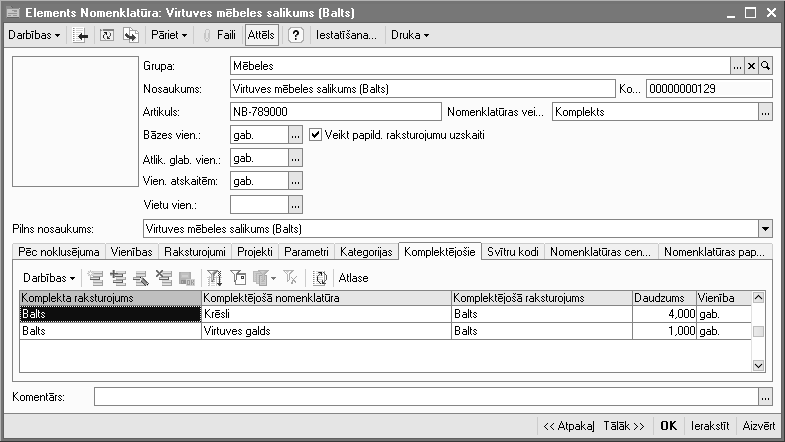Clear the Grupa field with X icon

point(752,66)
